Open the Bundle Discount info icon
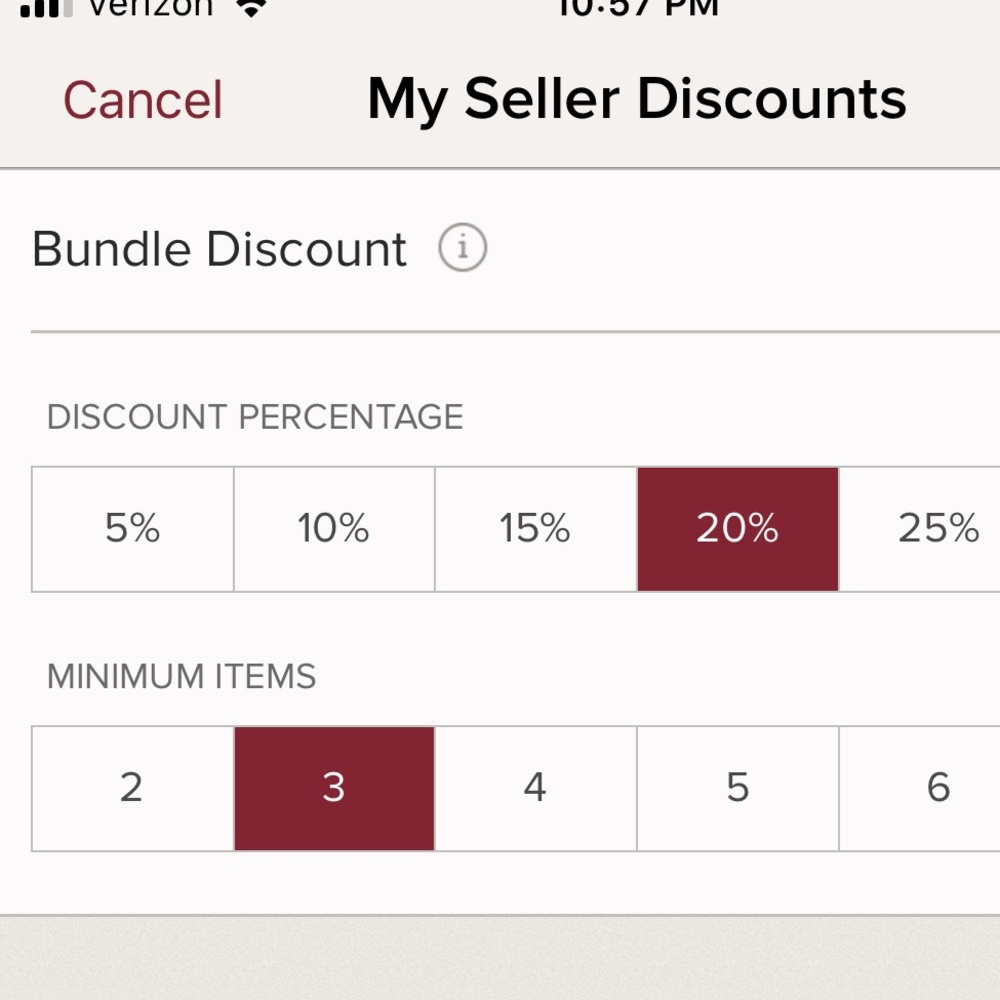The width and height of the screenshot is (1000, 1000). 462,248
